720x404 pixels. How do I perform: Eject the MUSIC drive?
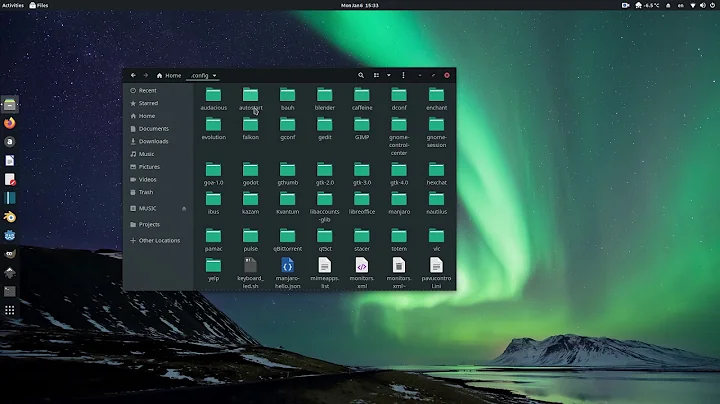pos(184,208)
